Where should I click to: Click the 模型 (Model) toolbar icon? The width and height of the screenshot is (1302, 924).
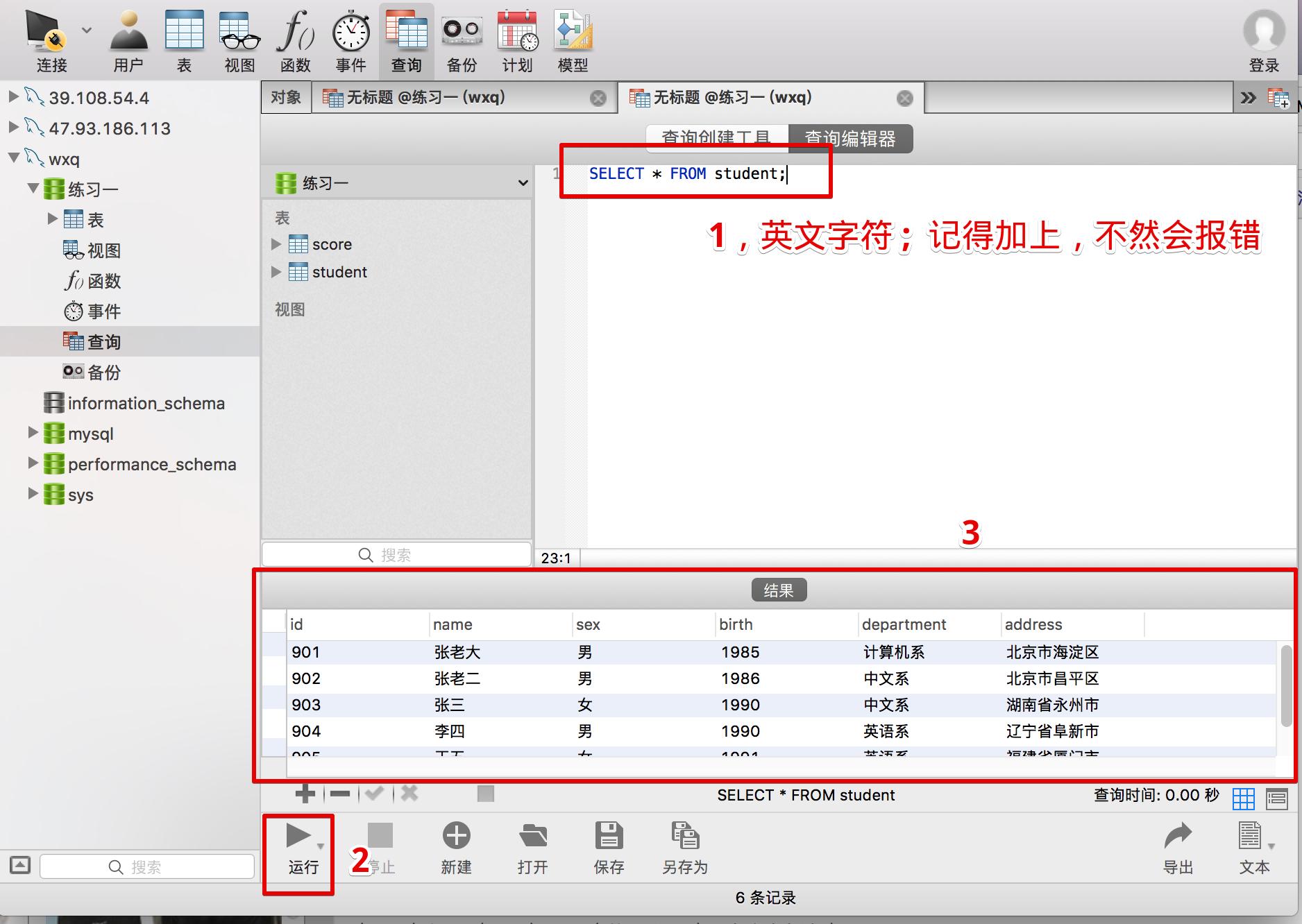[x=573, y=40]
